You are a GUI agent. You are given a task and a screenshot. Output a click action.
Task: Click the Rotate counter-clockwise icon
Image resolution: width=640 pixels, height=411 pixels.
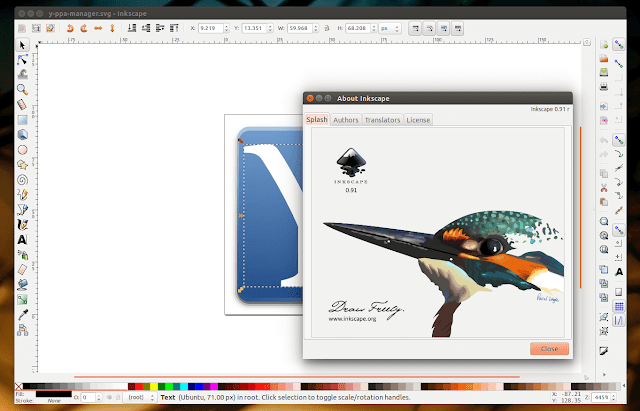(x=70, y=28)
